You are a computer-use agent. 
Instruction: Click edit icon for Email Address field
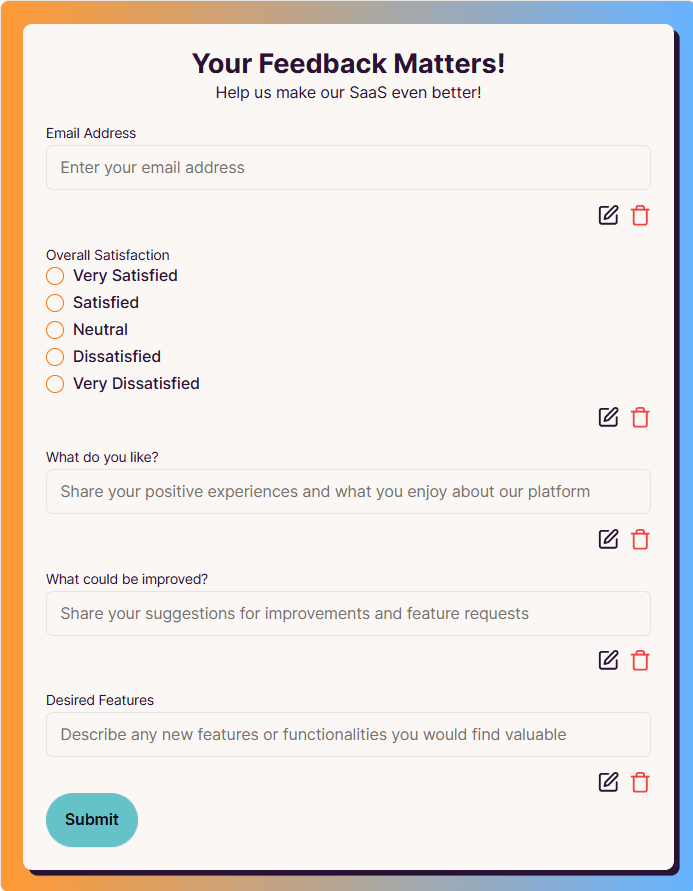coord(608,215)
